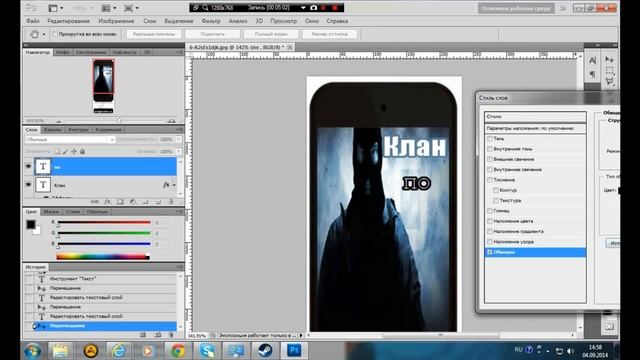Click the fx icon on Клан layer

[166, 185]
